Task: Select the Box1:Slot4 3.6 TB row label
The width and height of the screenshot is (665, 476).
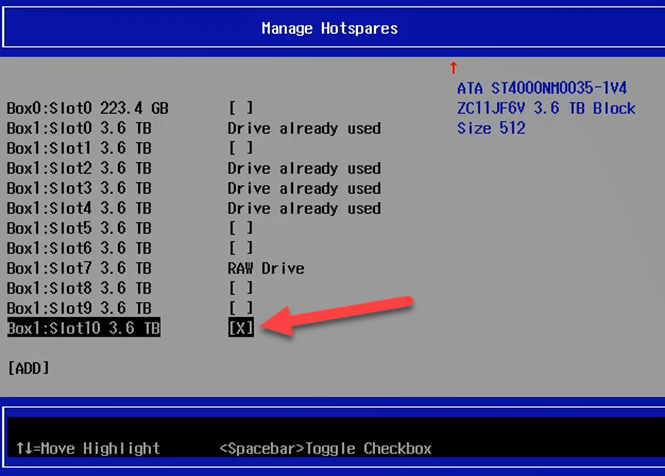Action: coord(79,208)
